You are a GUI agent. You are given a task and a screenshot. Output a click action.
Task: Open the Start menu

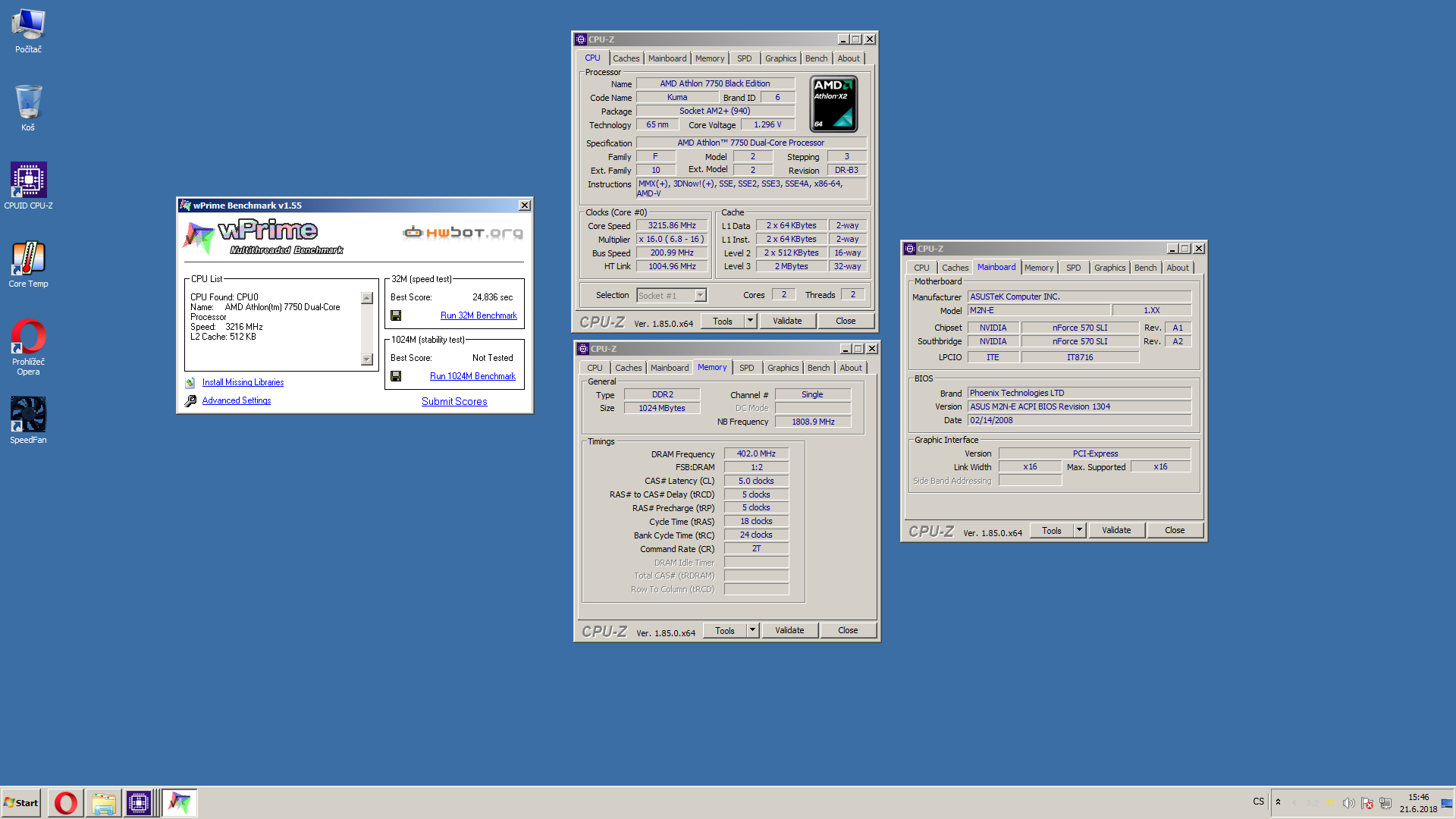[21, 803]
